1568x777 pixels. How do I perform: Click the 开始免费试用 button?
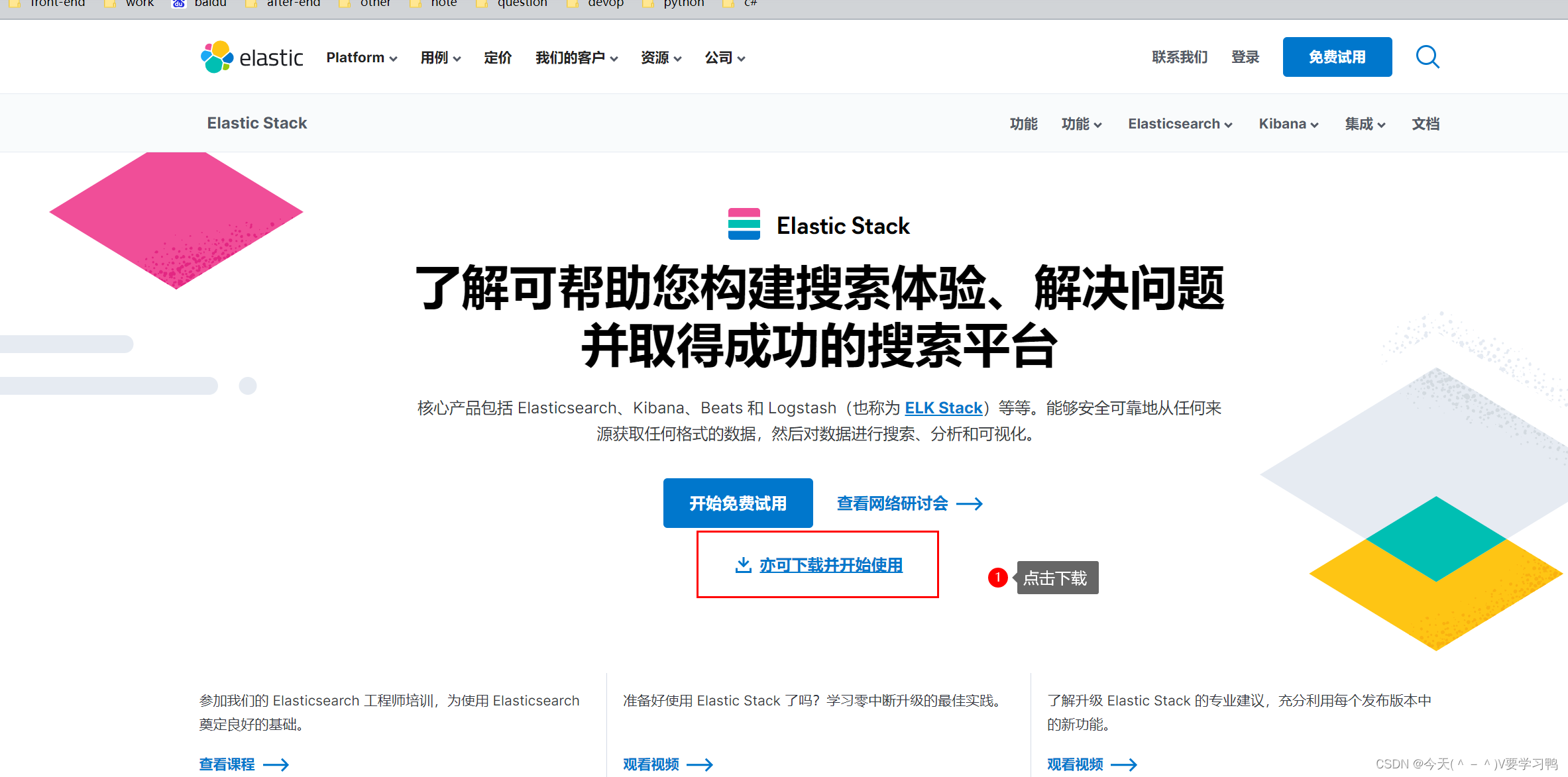738,503
